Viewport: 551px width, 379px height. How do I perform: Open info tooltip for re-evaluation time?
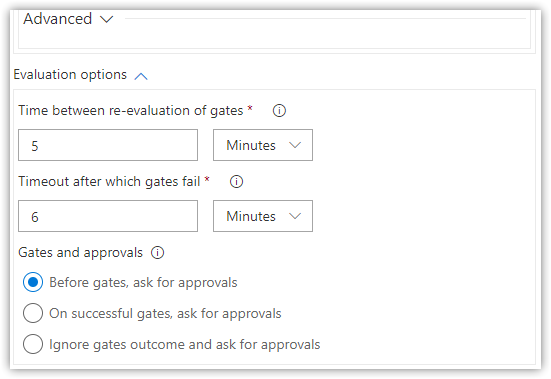point(279,111)
